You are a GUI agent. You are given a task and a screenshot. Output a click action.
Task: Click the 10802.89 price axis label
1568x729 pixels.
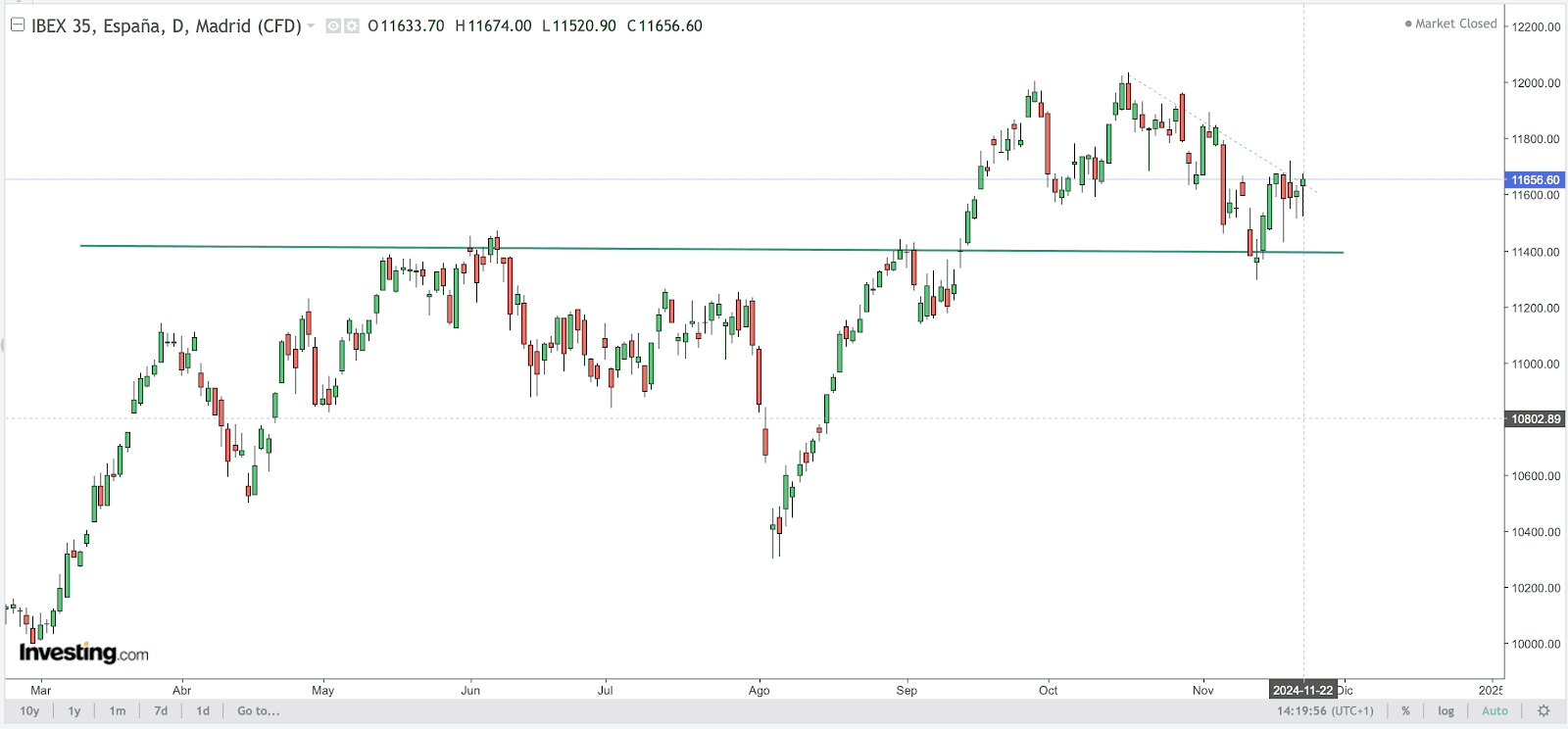tap(1535, 419)
